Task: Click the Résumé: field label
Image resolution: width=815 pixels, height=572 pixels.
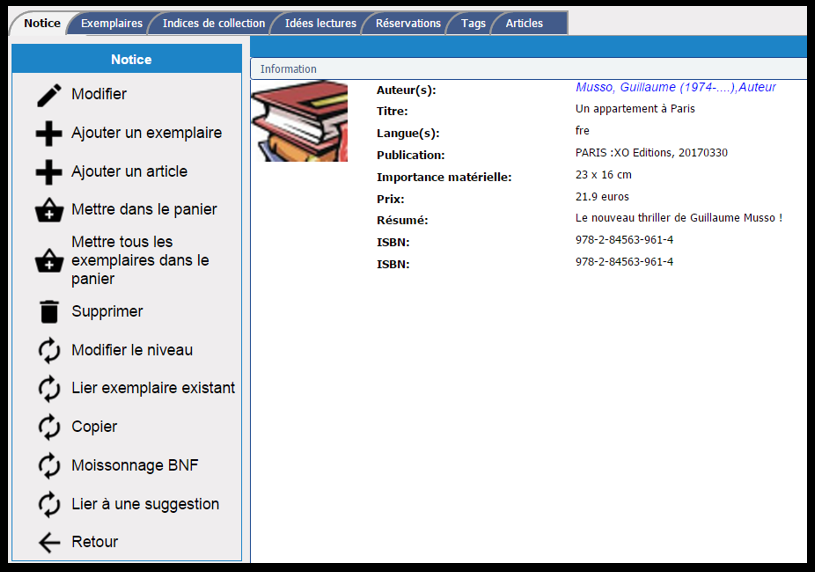Action: click(402, 220)
